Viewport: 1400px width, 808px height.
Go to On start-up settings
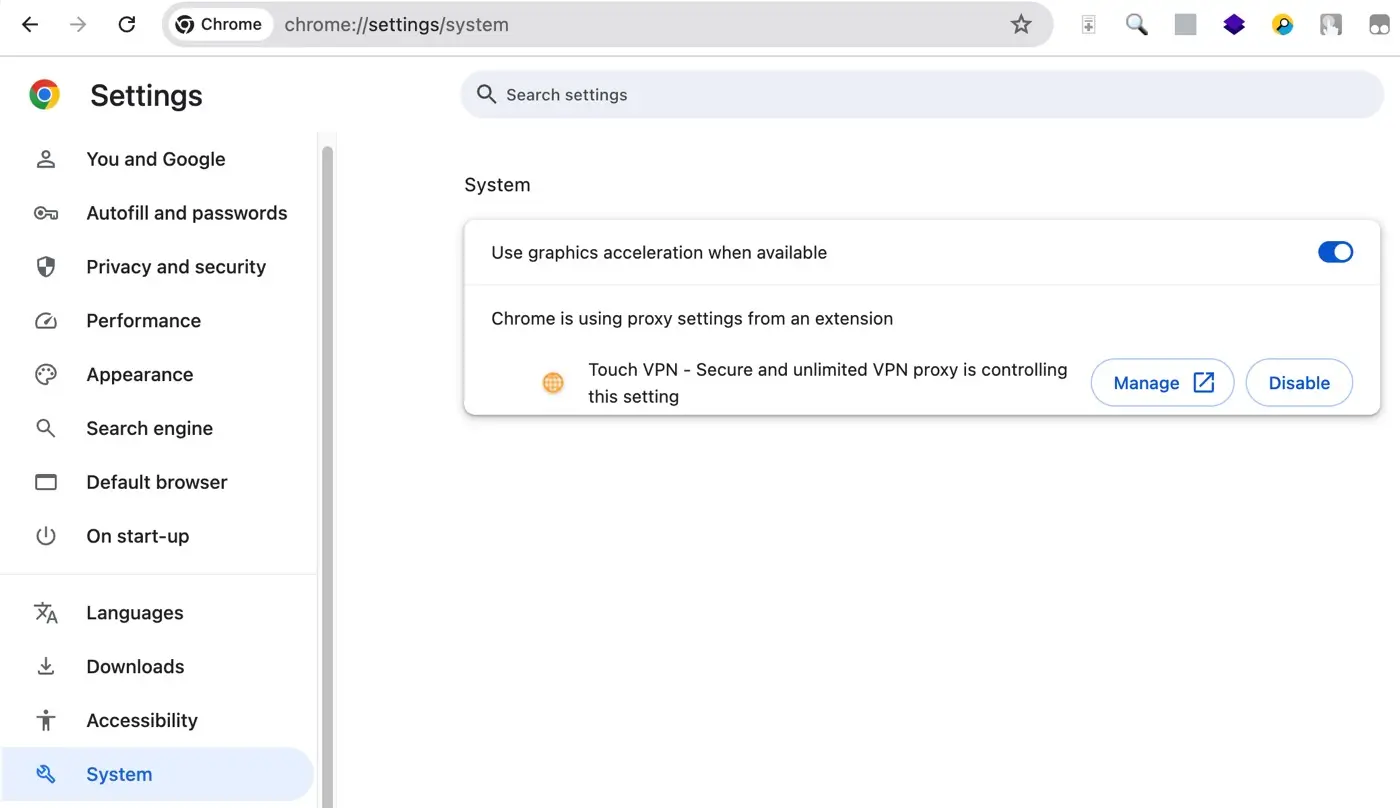point(158,536)
